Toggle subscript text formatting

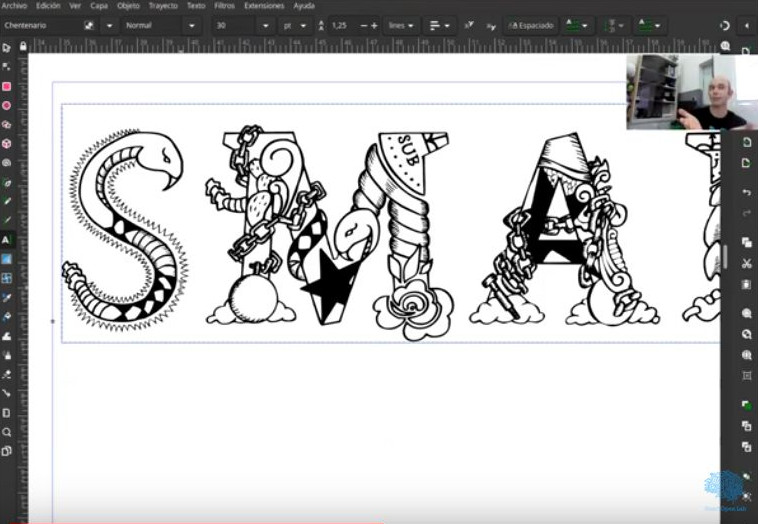[490, 25]
